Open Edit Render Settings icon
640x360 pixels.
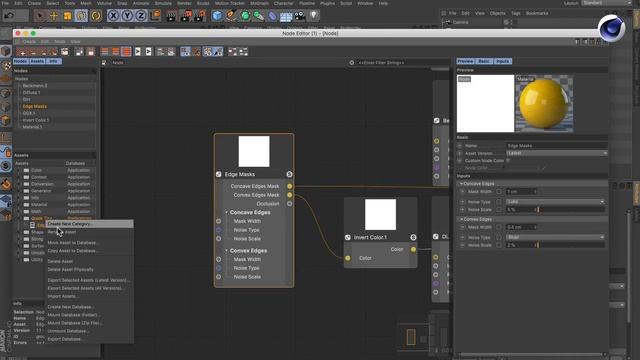pyautogui.click(x=200, y=16)
